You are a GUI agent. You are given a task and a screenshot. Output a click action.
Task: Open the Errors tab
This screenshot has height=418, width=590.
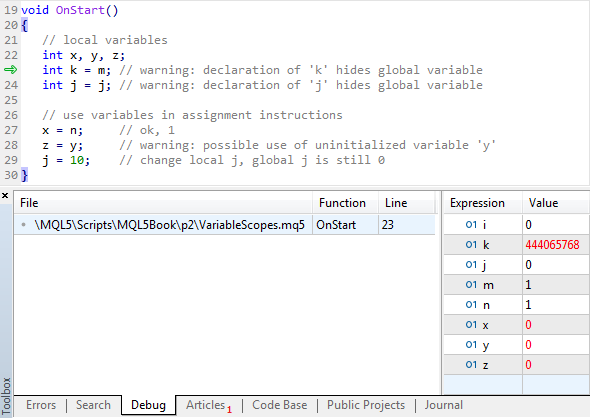coord(41,405)
